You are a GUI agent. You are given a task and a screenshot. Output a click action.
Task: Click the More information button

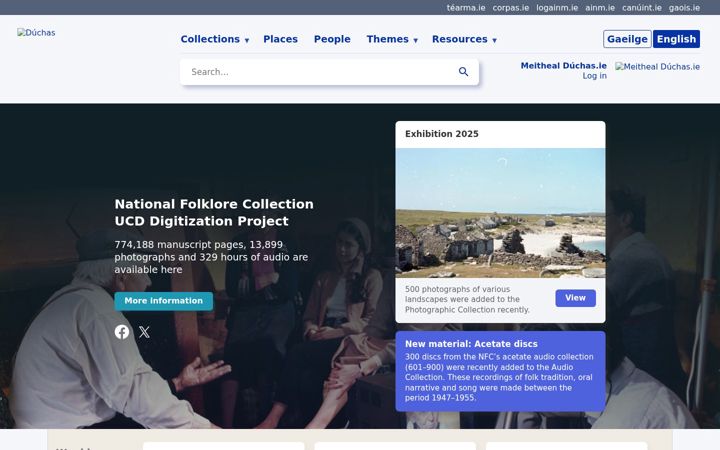point(163,301)
